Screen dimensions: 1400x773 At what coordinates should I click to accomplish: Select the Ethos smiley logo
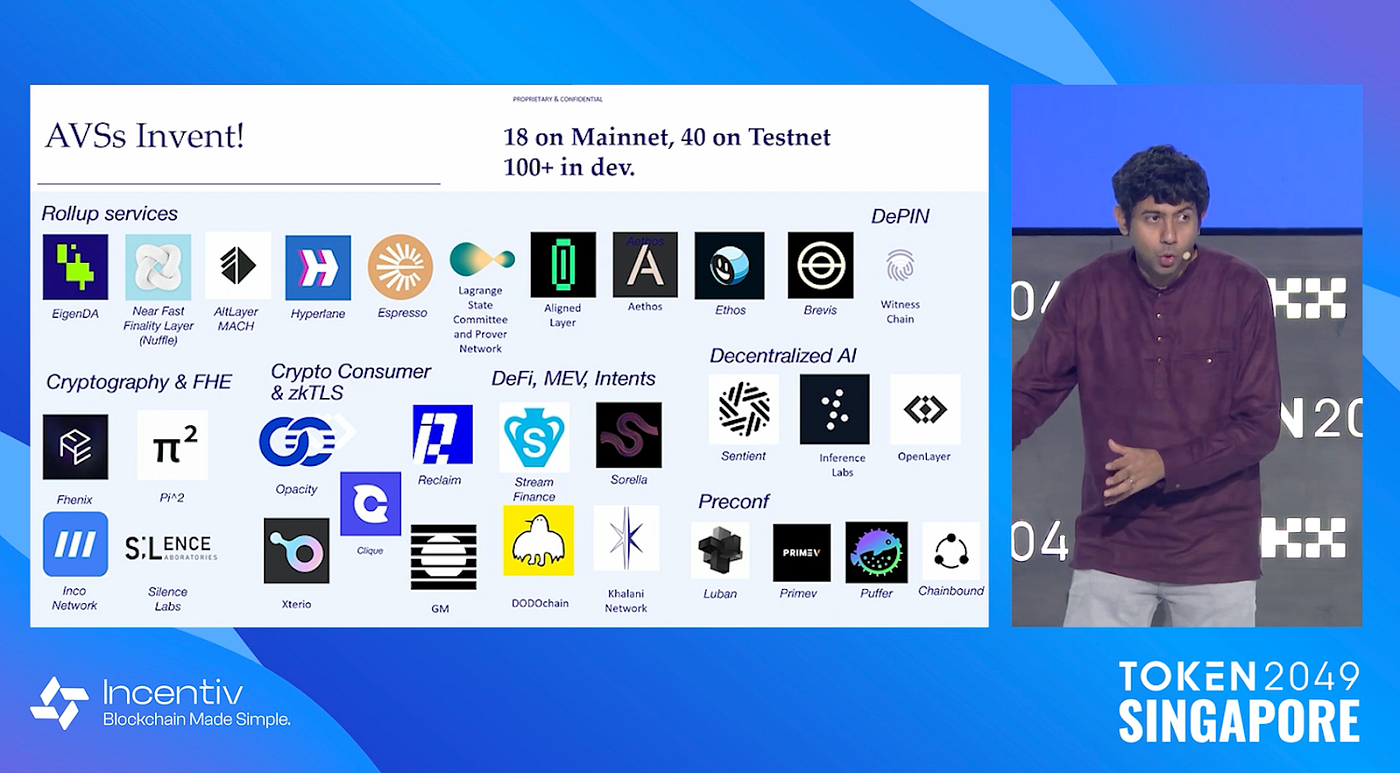(729, 266)
